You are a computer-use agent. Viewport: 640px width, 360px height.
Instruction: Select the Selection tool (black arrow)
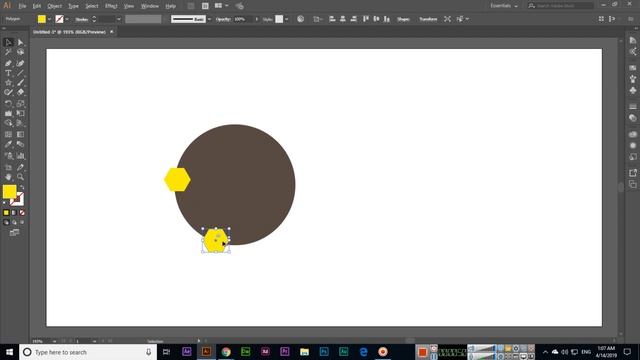coord(8,42)
